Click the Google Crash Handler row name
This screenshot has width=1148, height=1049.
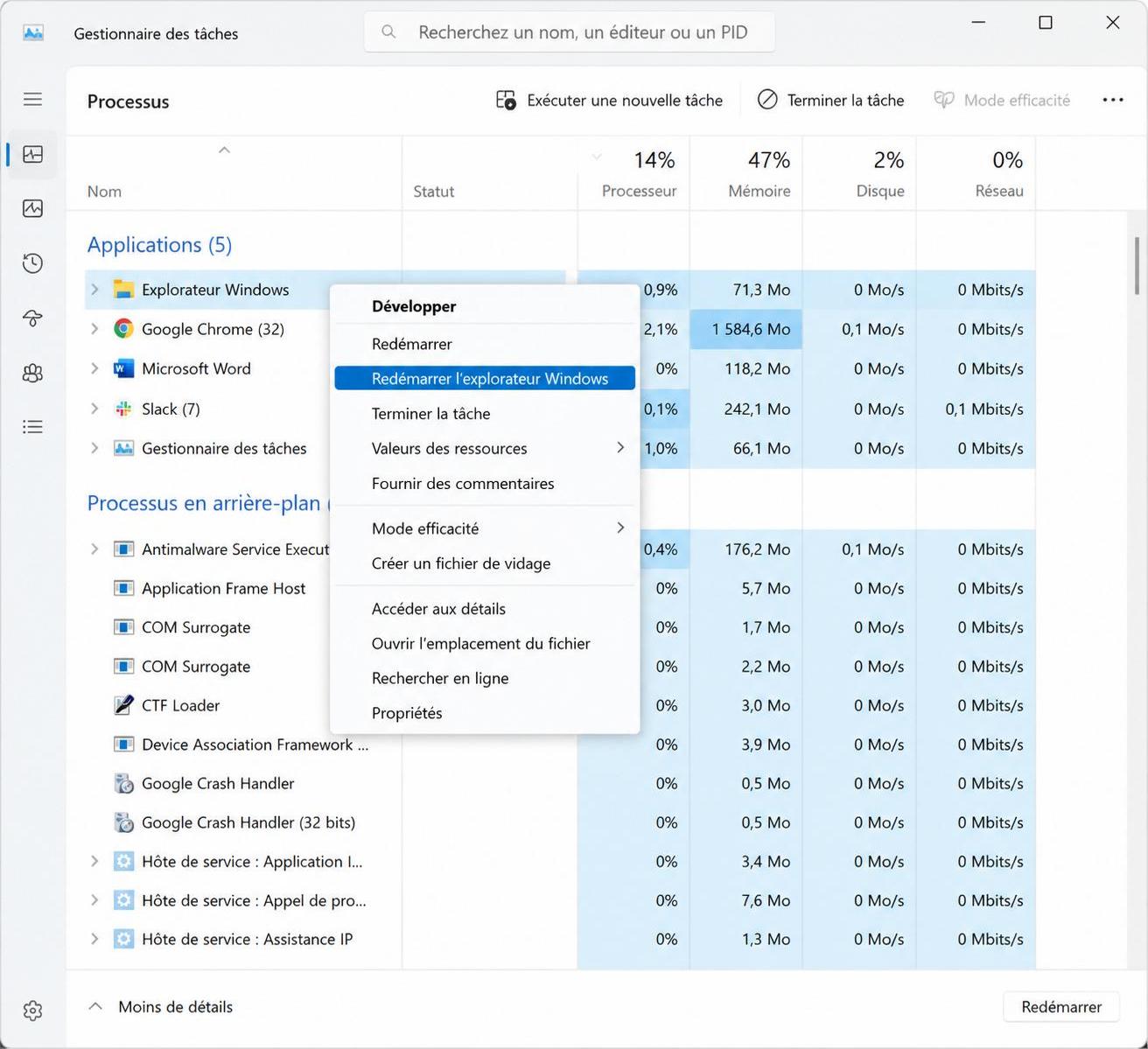218,783
